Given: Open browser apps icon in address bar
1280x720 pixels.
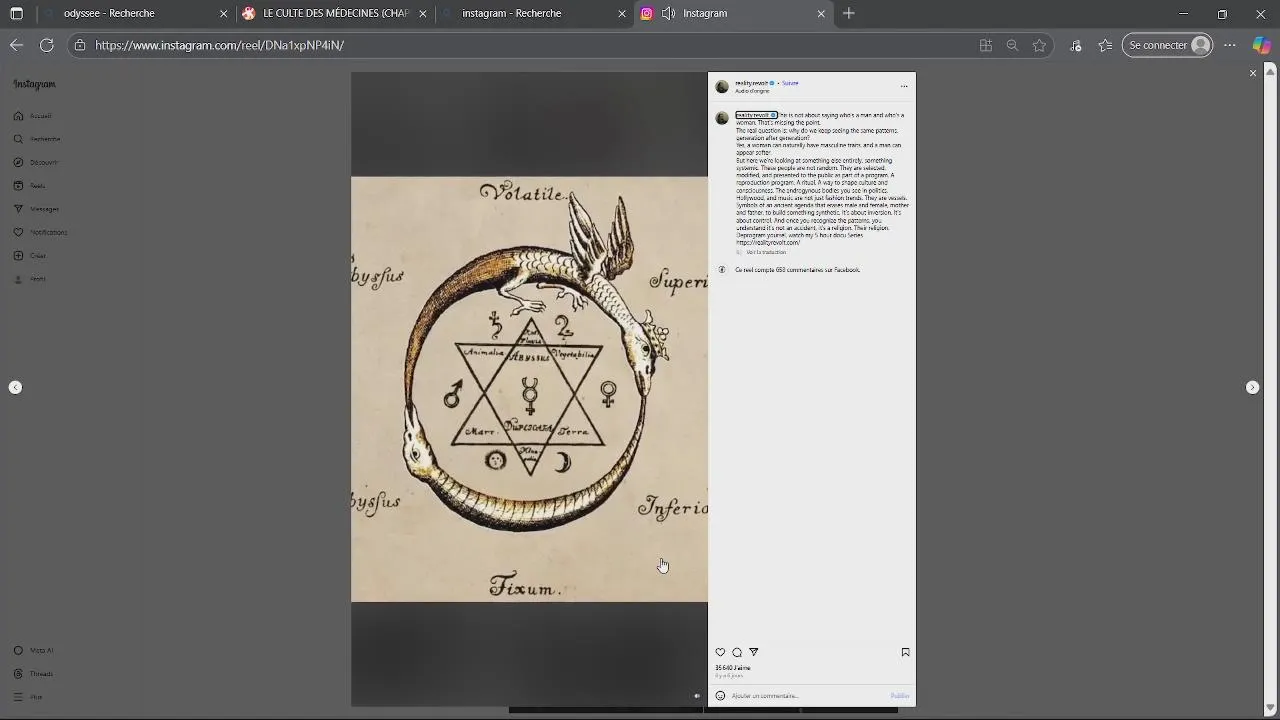Looking at the screenshot, I should pos(986,45).
